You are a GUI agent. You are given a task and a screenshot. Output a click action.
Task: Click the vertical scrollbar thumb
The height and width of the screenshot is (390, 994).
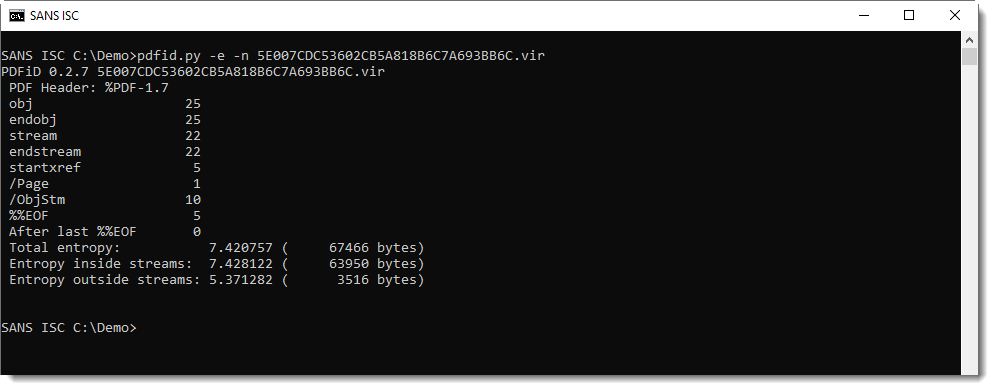click(969, 56)
